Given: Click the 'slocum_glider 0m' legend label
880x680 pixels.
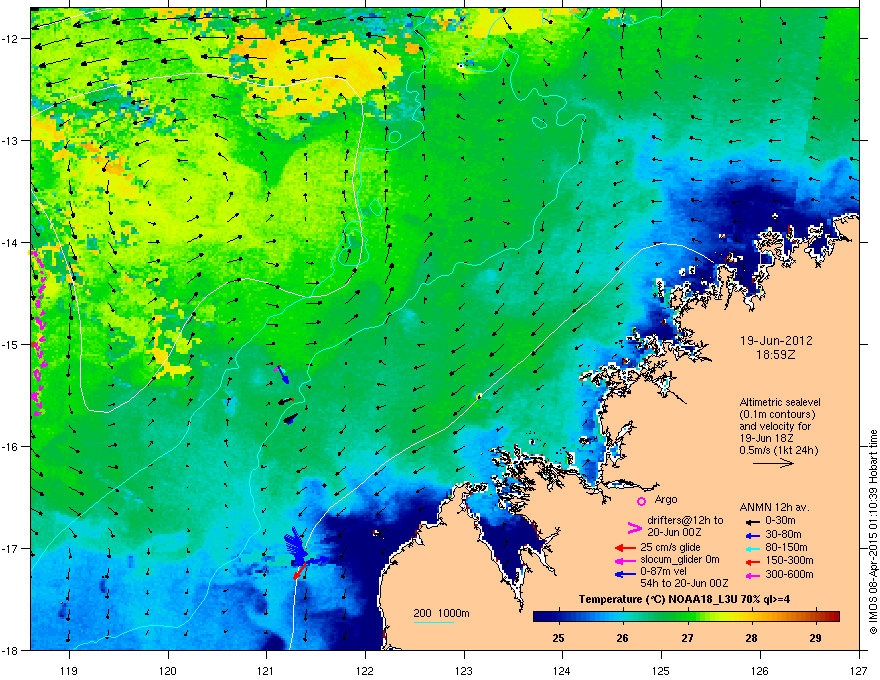Looking at the screenshot, I should pos(680,560).
